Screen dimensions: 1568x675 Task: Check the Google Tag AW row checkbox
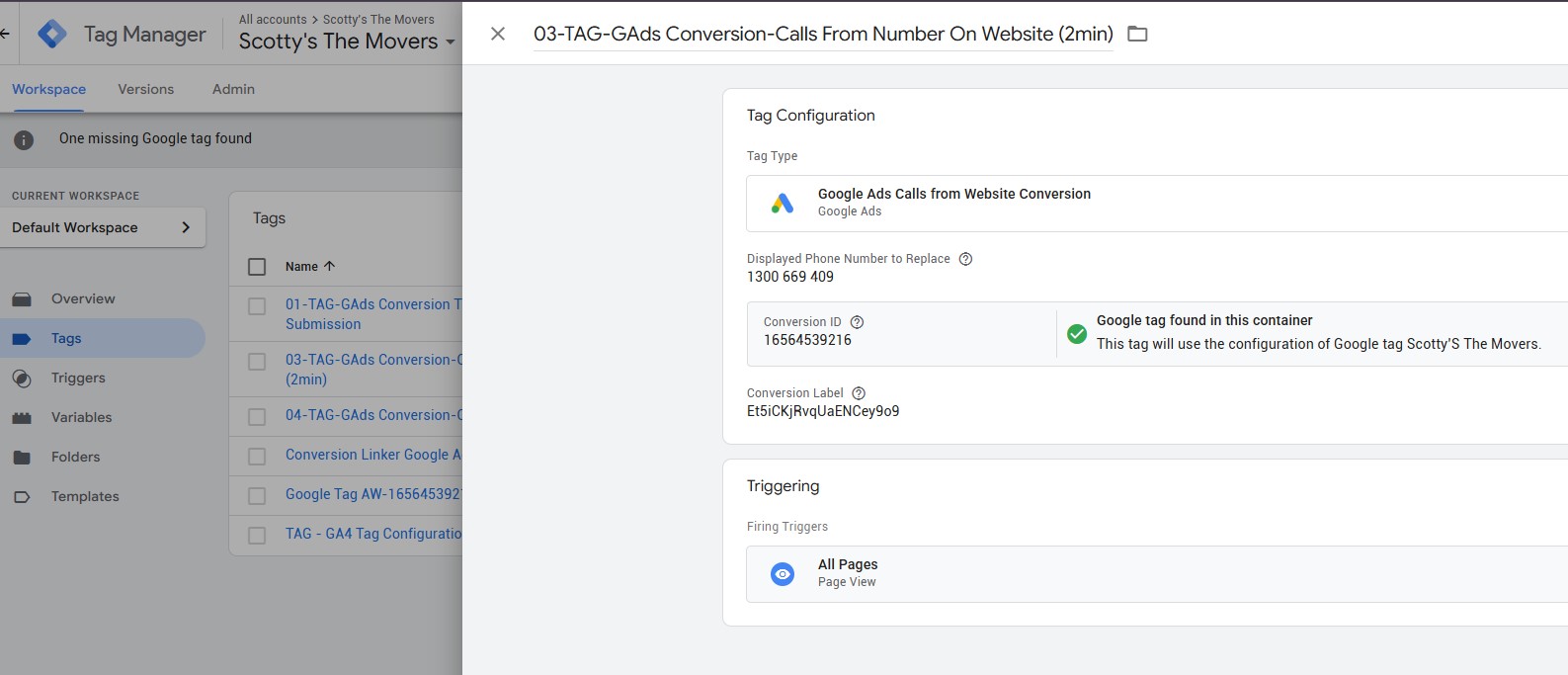coord(257,496)
